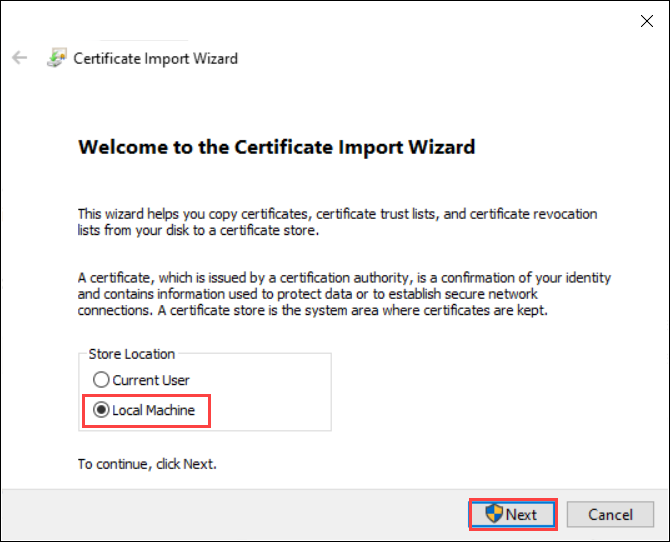Viewport: 670px width, 542px height.
Task: Click the Welcome to the Certificate Import Wizard heading
Action: 276,147
